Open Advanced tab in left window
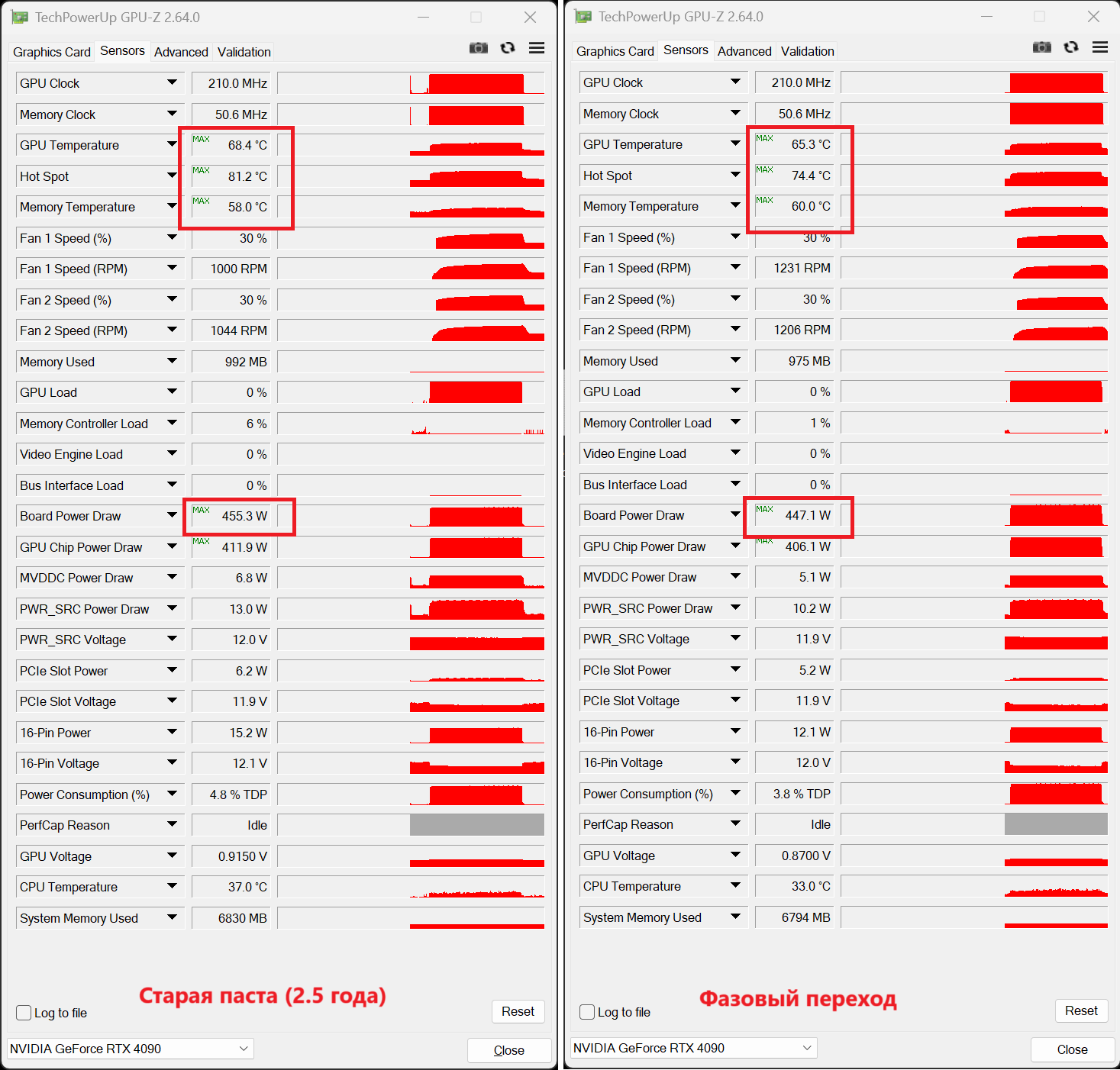Viewport: 1120px width, 1070px height. (181, 52)
